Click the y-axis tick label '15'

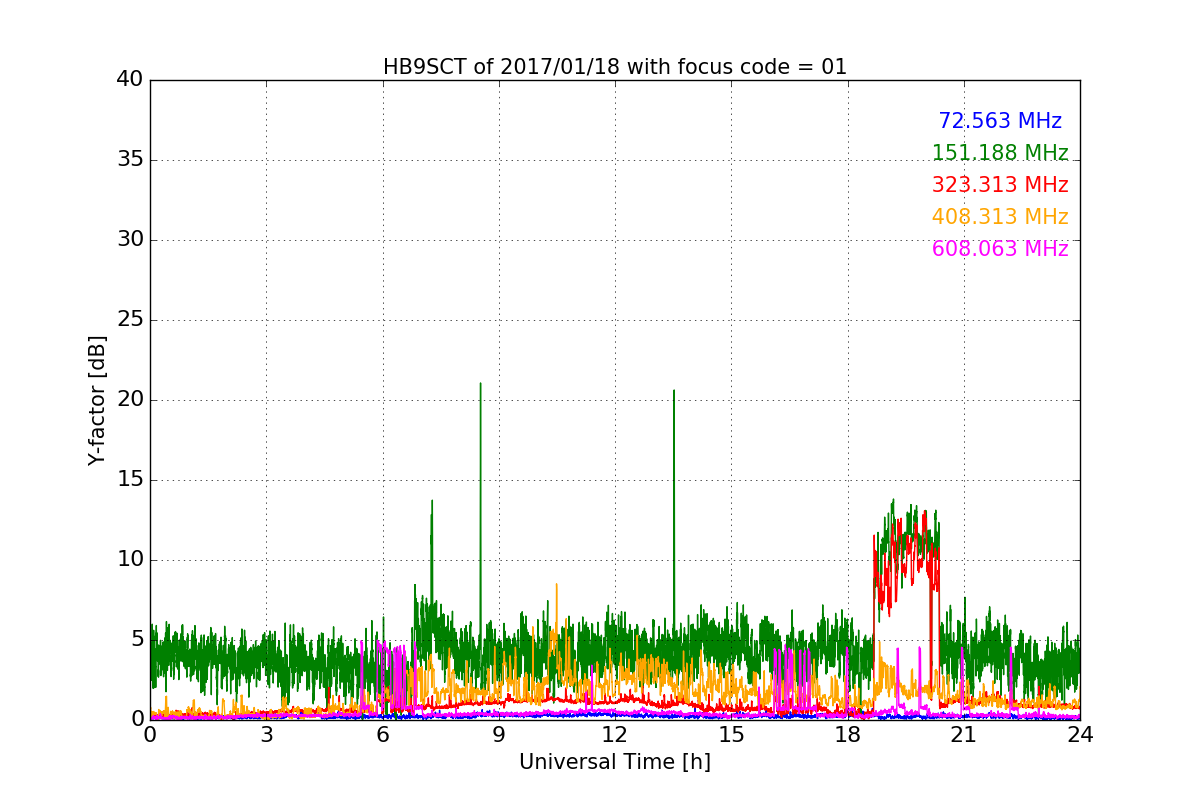130,480
